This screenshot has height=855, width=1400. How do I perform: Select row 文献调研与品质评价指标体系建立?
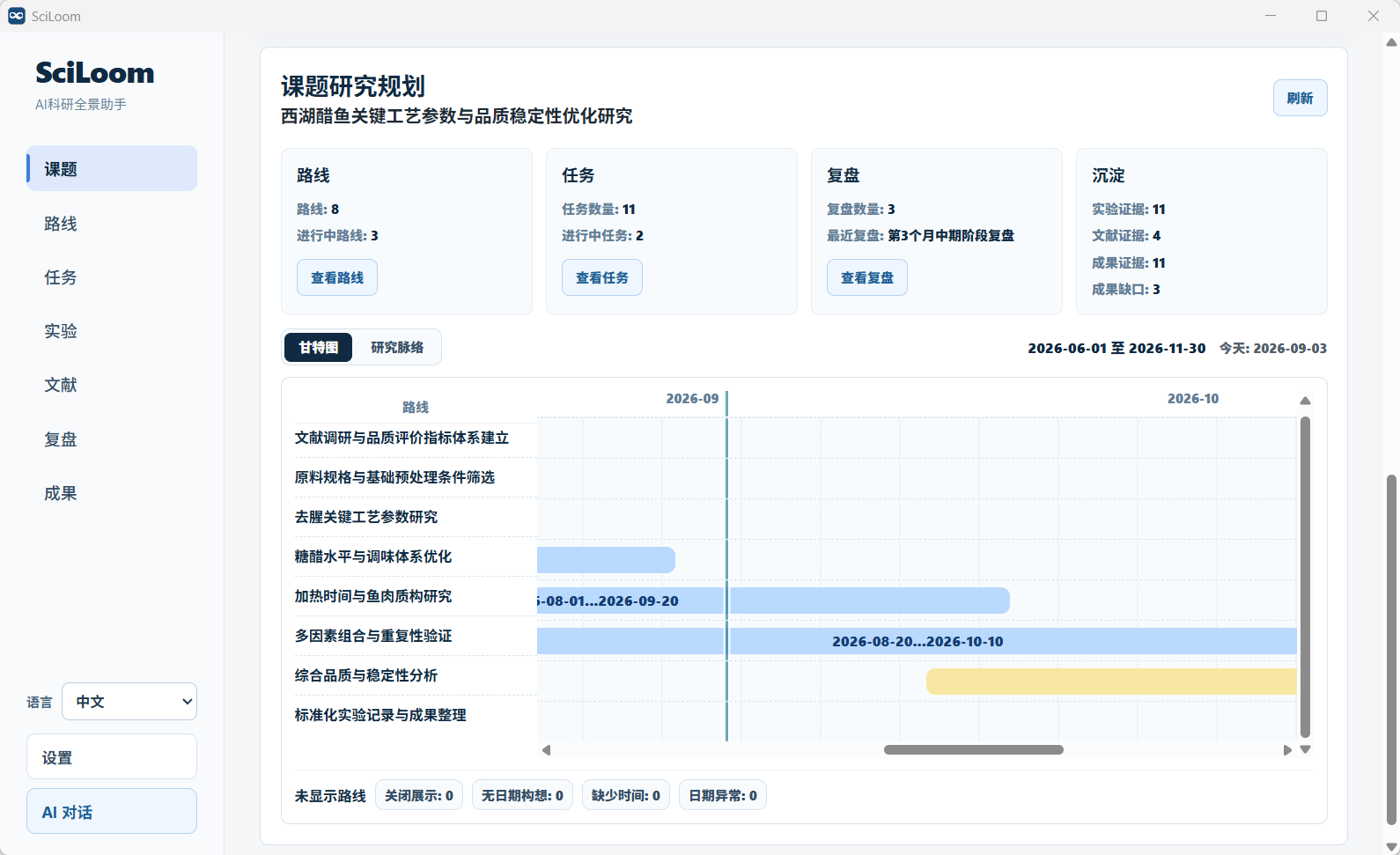click(416, 438)
